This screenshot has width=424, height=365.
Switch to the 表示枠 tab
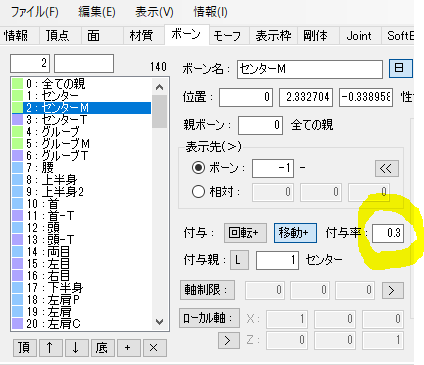click(273, 35)
